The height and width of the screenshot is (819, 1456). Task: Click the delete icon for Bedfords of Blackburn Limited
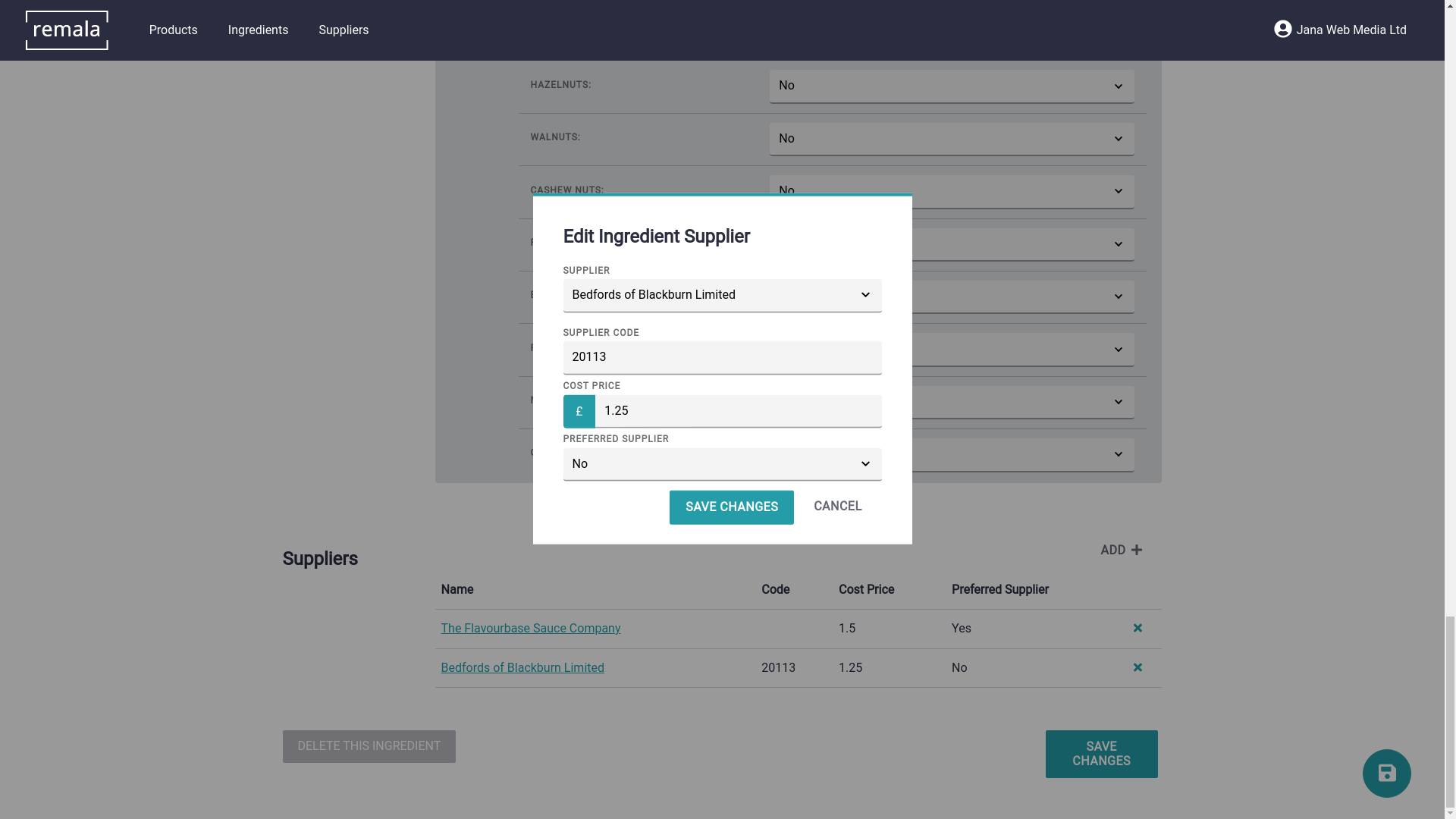pyautogui.click(x=1138, y=667)
